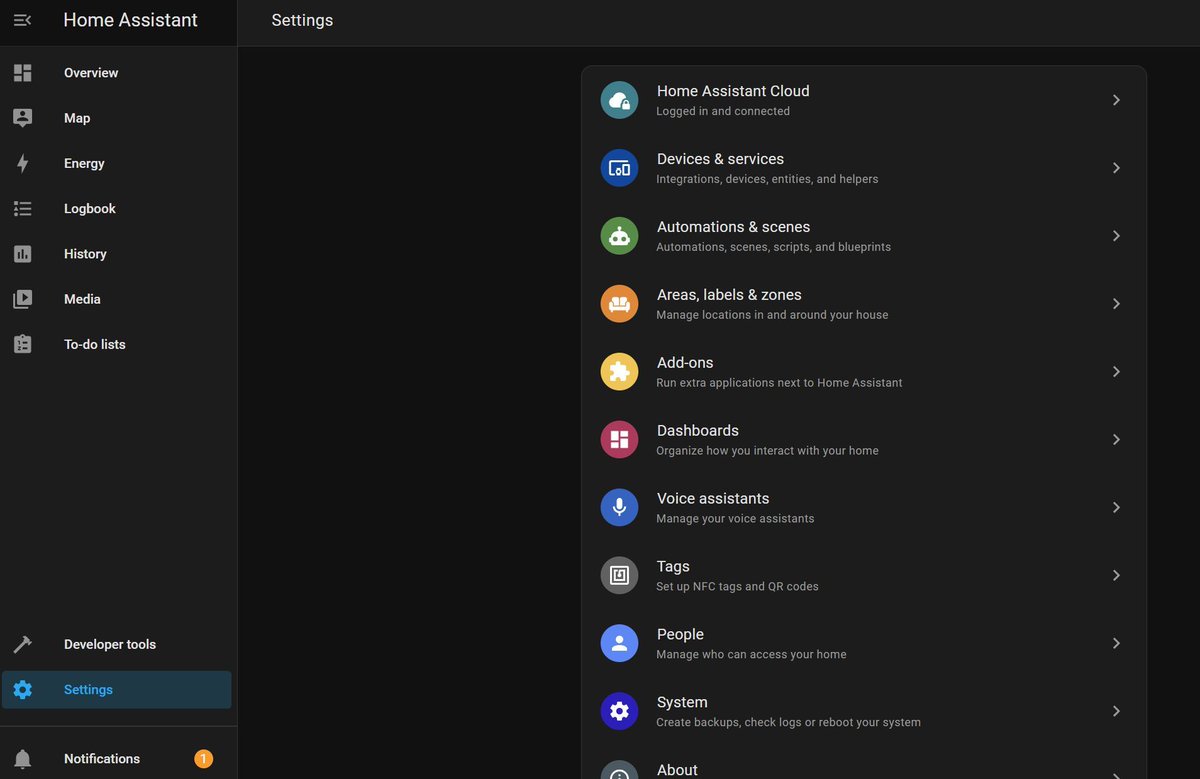Click the Overview dashboard icon in the sidebar
1200x779 pixels.
pos(22,73)
